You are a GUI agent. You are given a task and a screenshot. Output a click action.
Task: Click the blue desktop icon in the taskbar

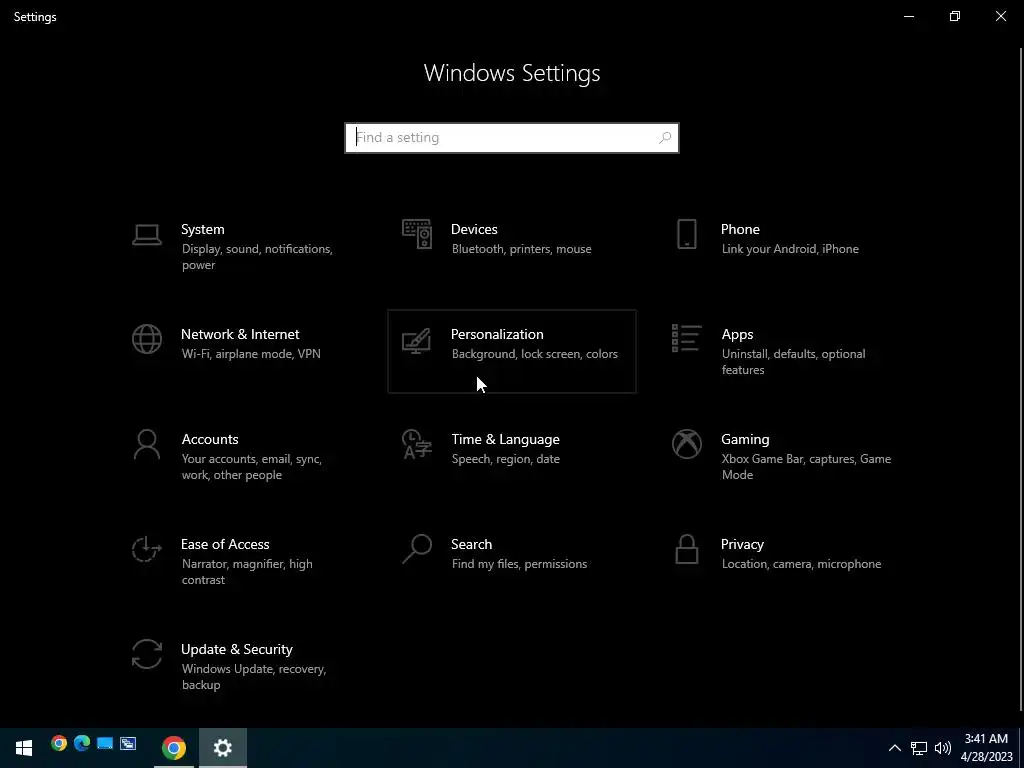point(104,743)
